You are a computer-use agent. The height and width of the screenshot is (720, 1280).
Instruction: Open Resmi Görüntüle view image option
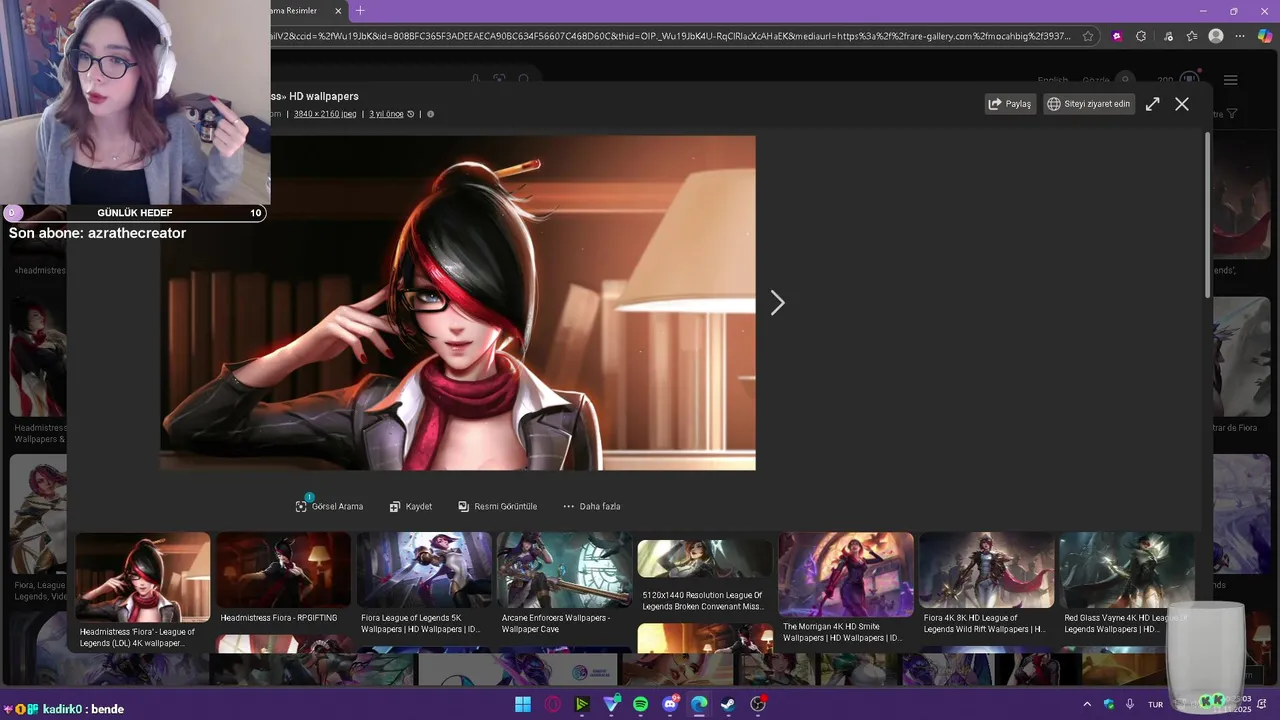click(498, 506)
